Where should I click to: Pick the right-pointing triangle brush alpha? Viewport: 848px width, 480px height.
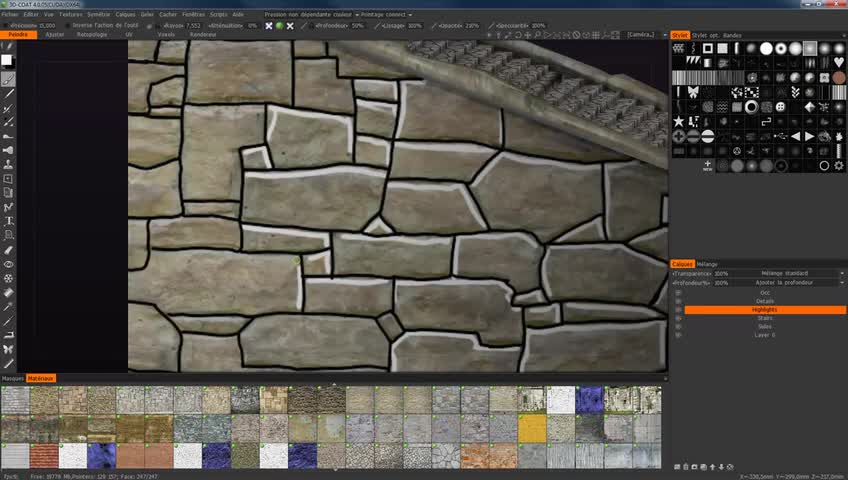click(x=810, y=137)
